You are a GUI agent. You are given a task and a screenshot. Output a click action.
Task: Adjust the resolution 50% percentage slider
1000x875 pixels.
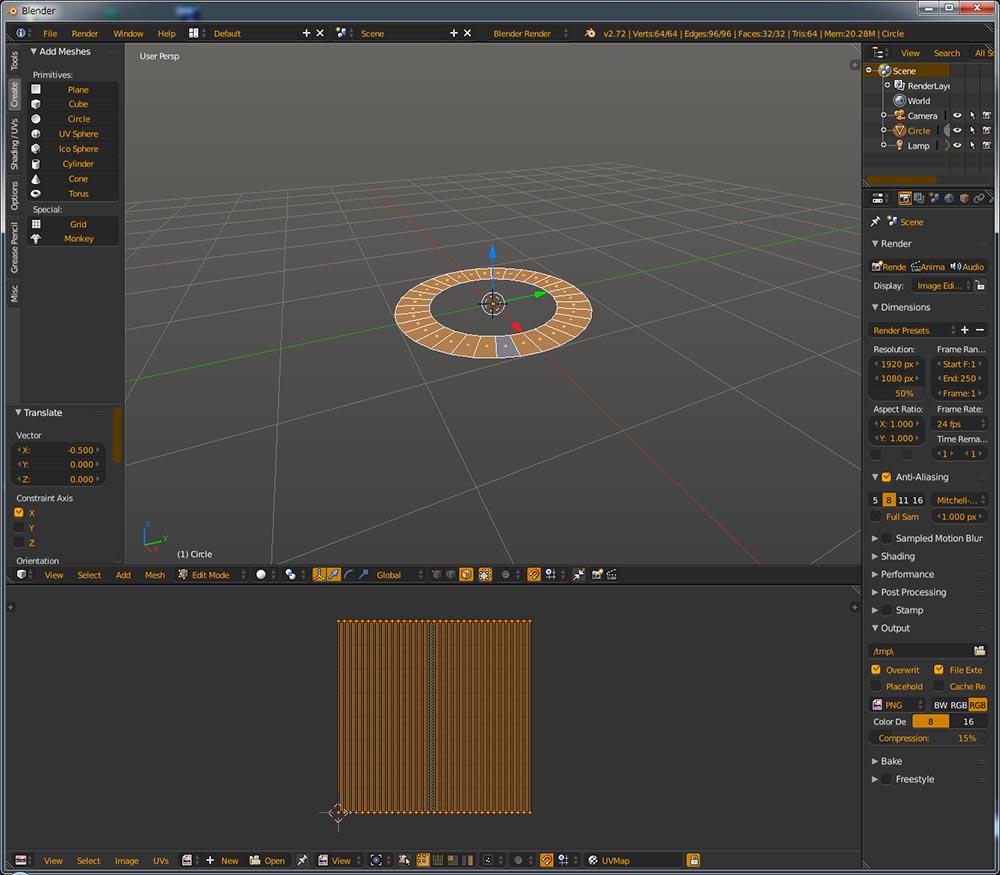[897, 393]
